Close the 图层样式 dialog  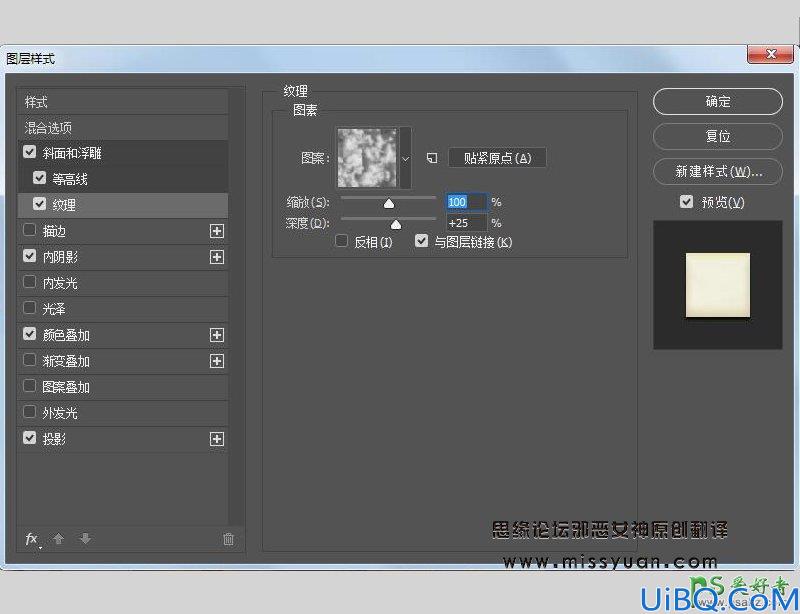770,54
